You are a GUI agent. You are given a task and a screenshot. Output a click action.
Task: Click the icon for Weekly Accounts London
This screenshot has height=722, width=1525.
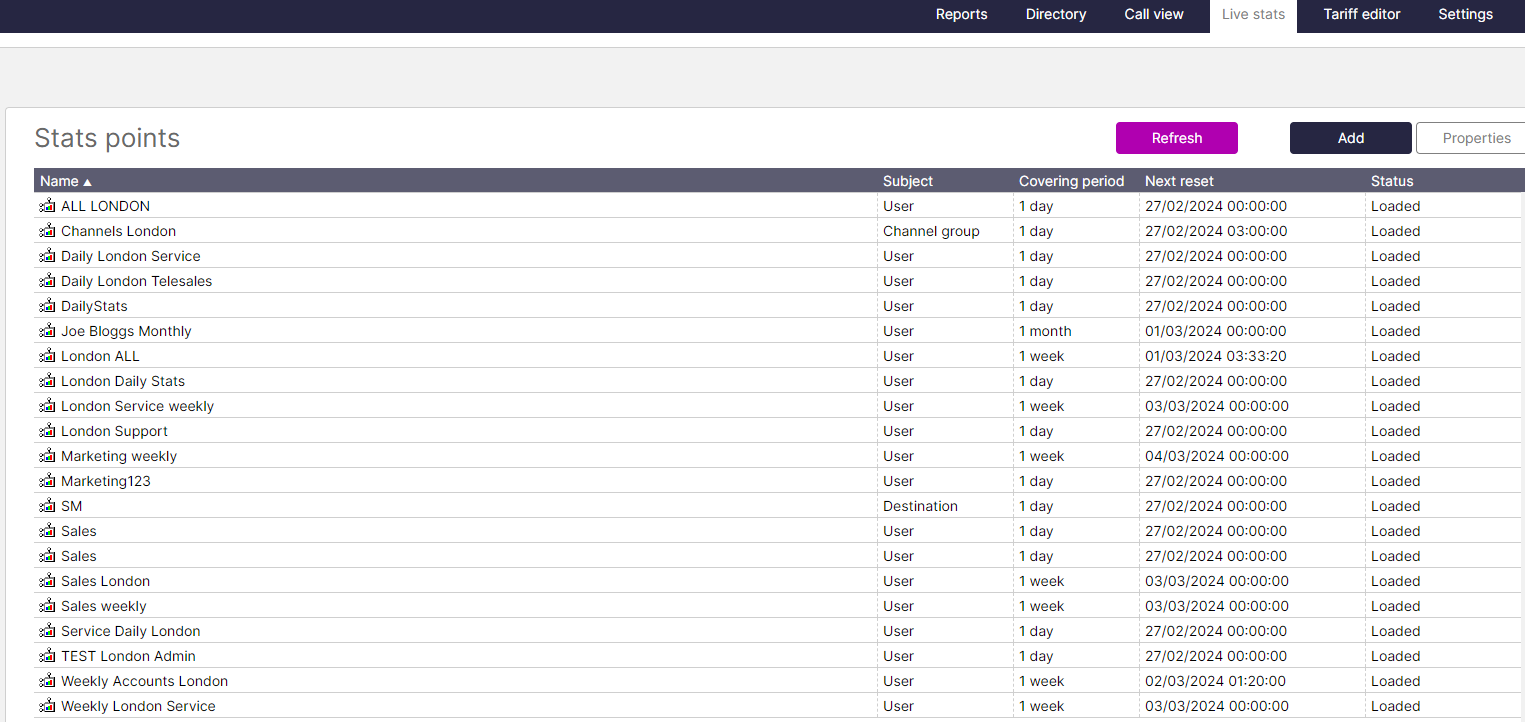pos(47,681)
